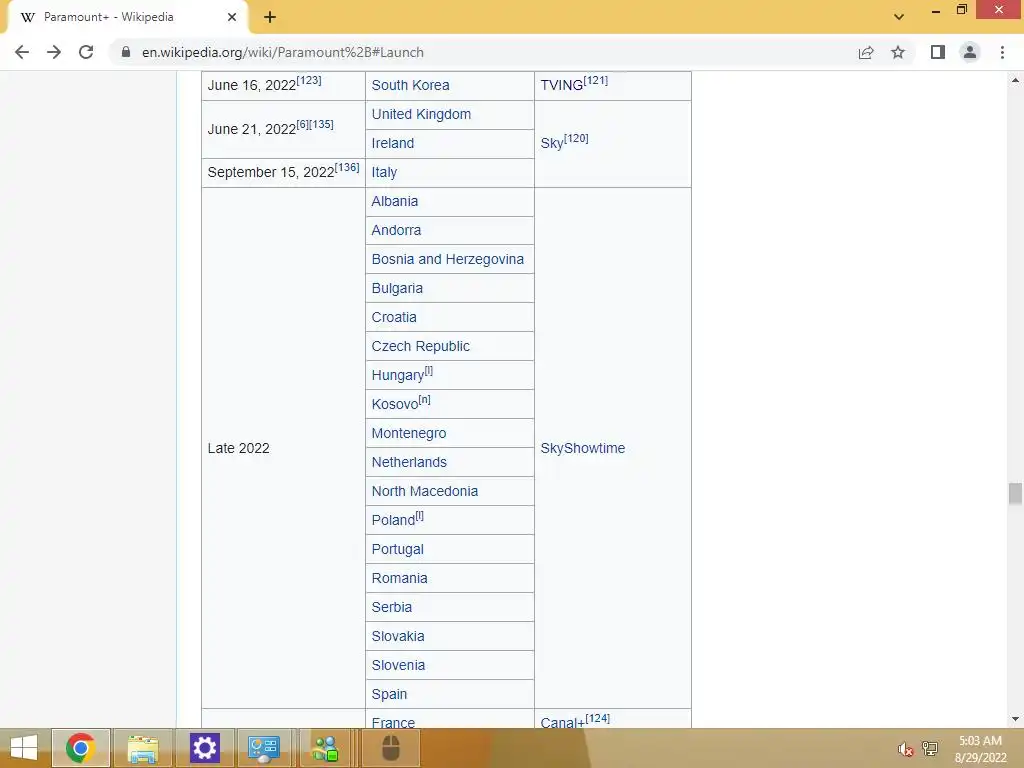This screenshot has width=1024, height=768.
Task: Reload the Wikipedia page
Action: coord(86,52)
